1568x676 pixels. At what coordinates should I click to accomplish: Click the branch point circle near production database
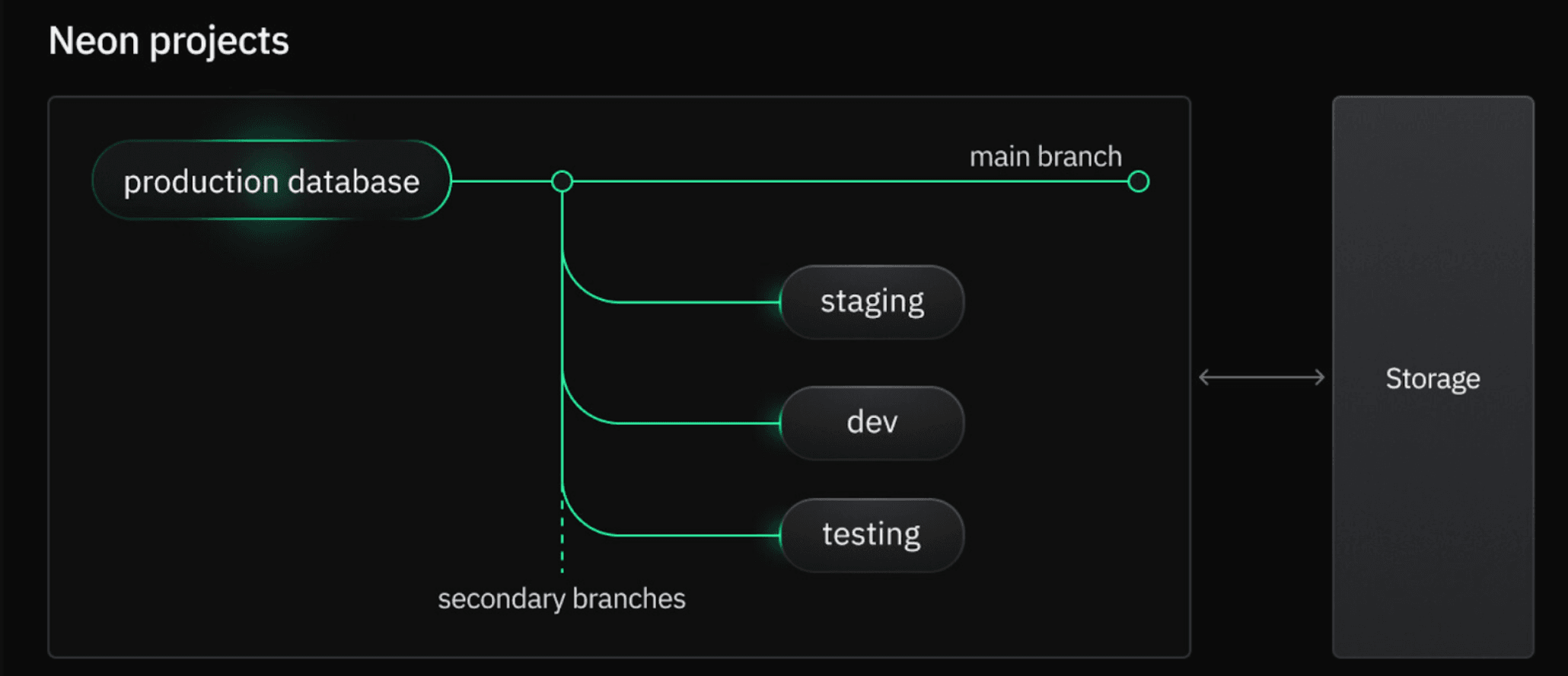(x=562, y=181)
